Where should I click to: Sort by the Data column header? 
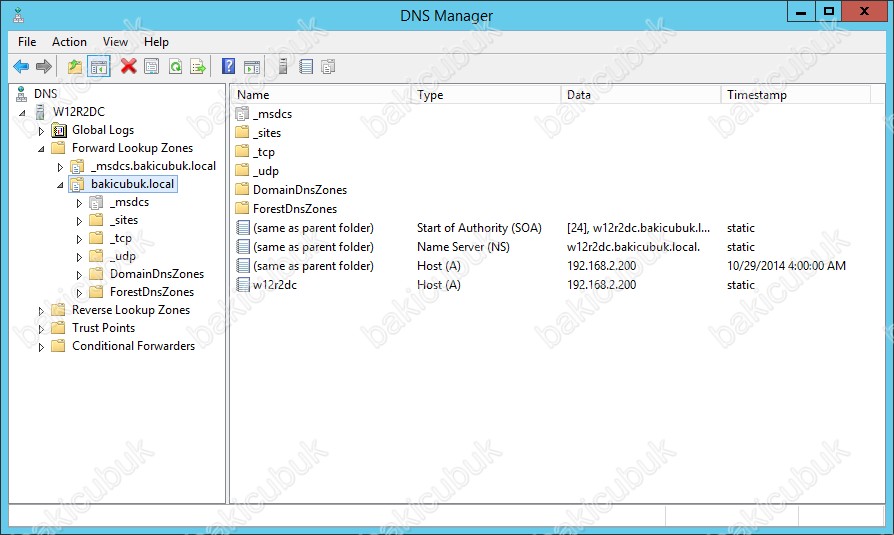coord(641,95)
